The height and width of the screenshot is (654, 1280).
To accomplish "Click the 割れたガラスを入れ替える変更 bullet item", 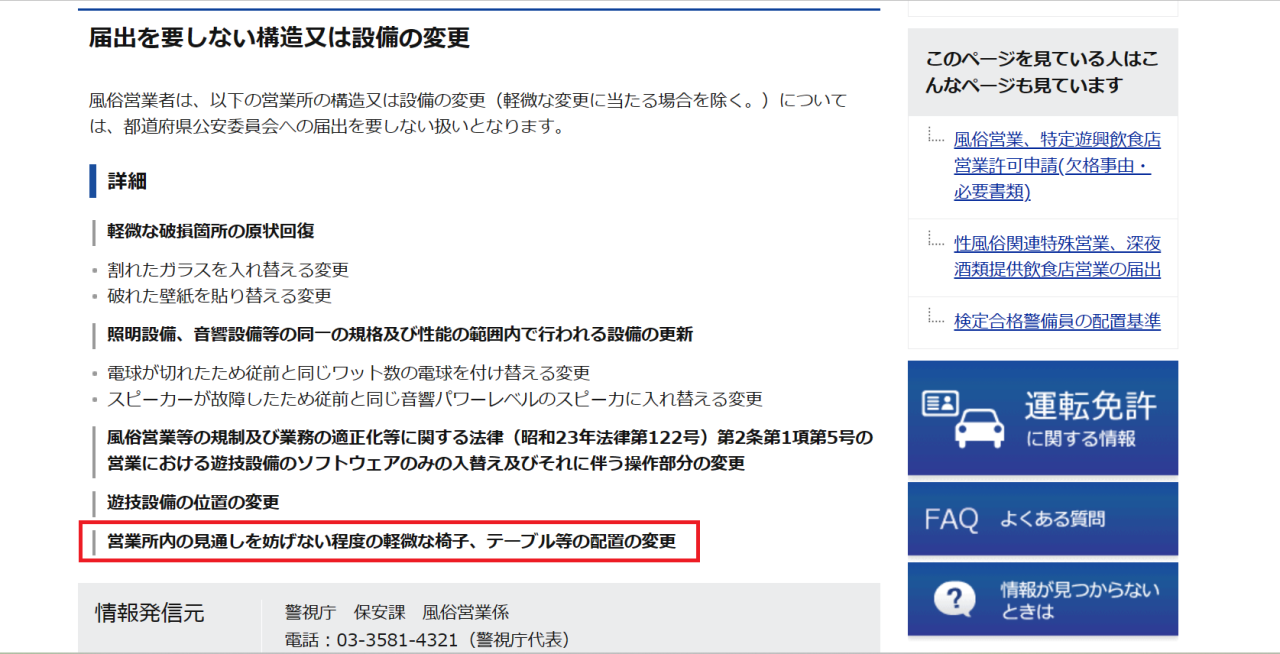I will tap(227, 270).
